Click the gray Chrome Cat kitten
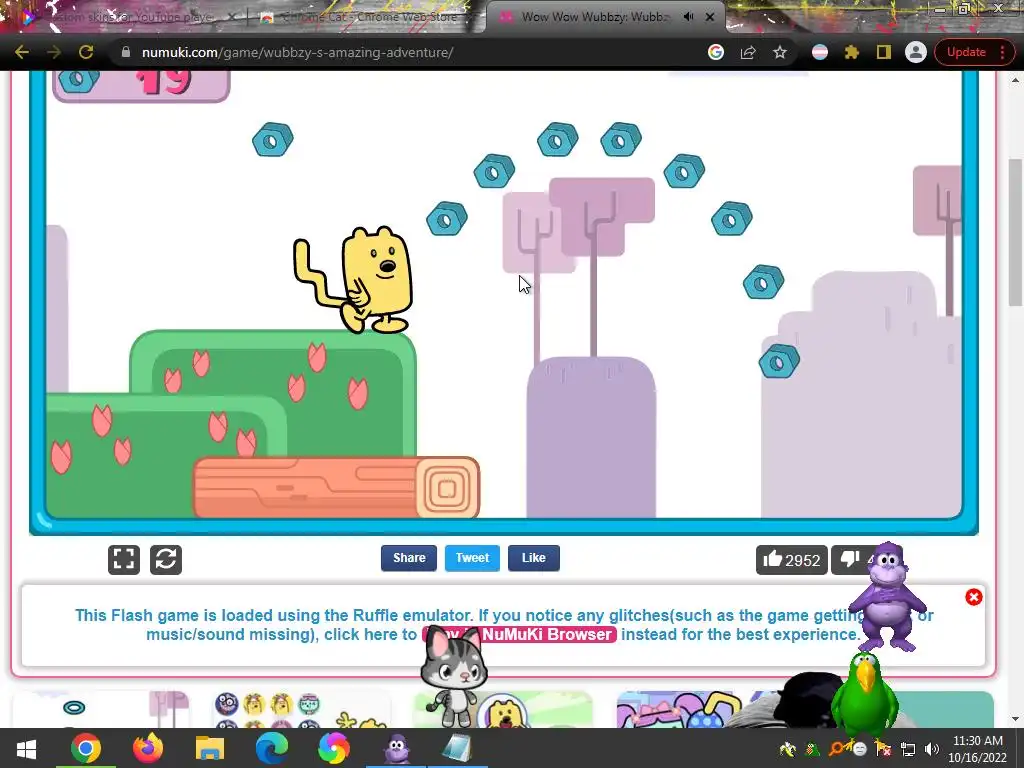This screenshot has width=1024, height=768. [452, 676]
